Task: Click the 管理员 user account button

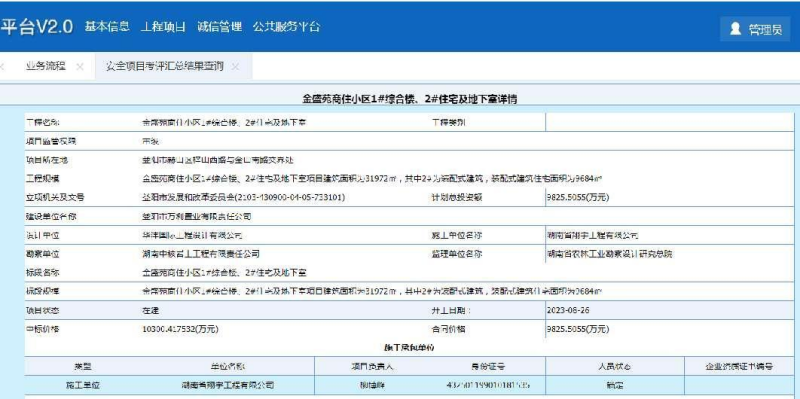Action: pos(755,29)
